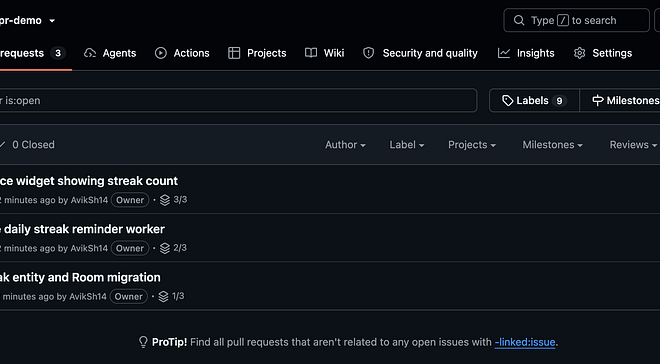Screen dimensions: 660x364
Task: Click the Settings gear icon
Action: coord(580,53)
